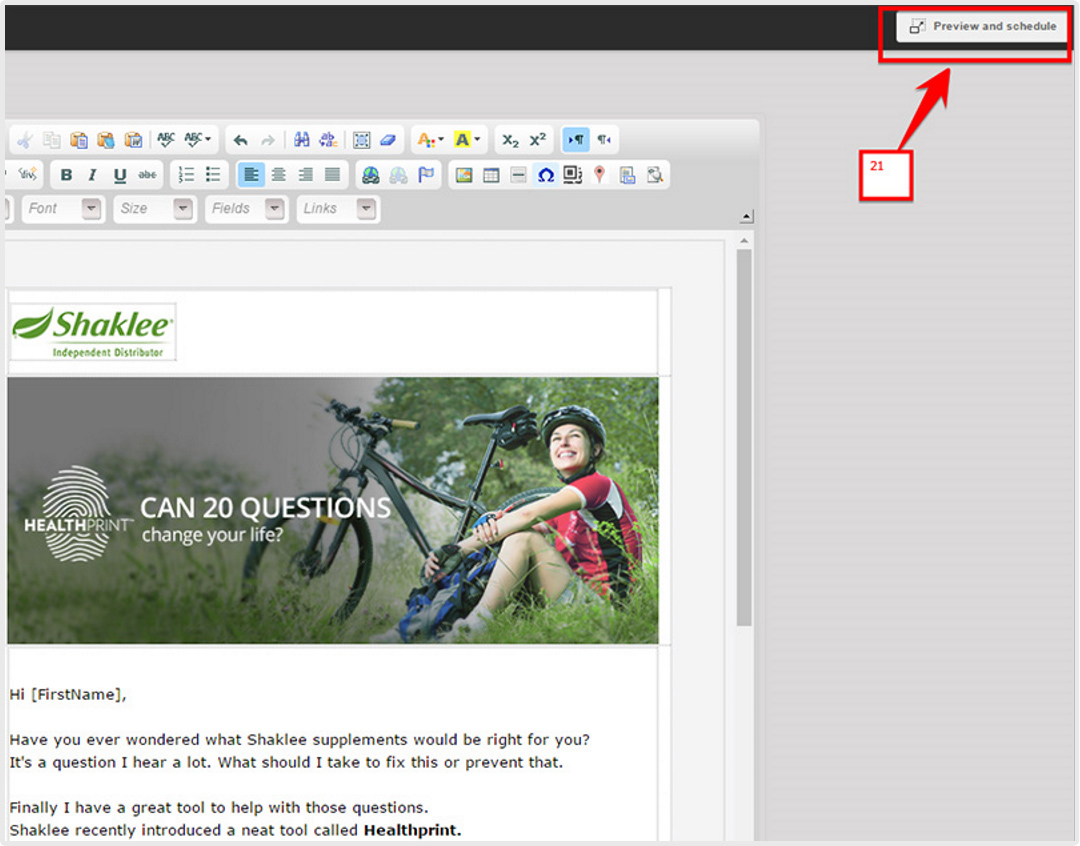Click the Copy icon
This screenshot has height=846, width=1080.
pyautogui.click(x=52, y=141)
